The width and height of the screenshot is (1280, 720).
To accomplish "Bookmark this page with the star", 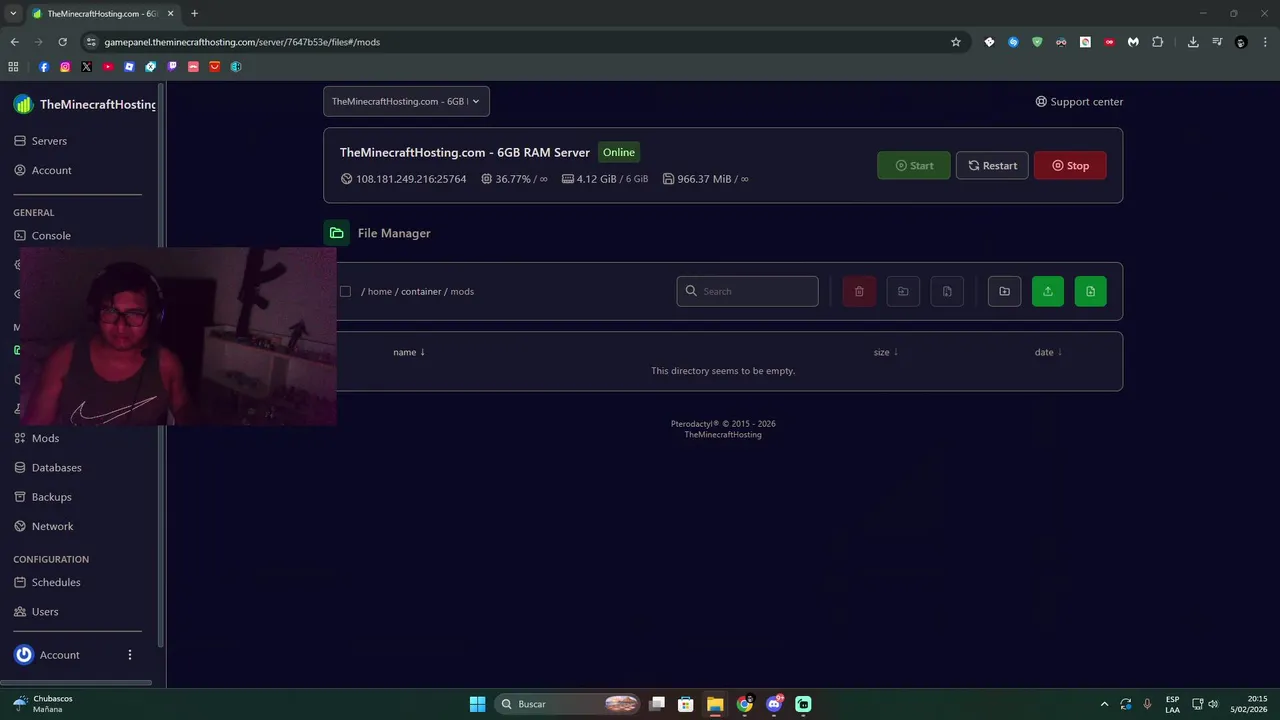I will (x=956, y=42).
